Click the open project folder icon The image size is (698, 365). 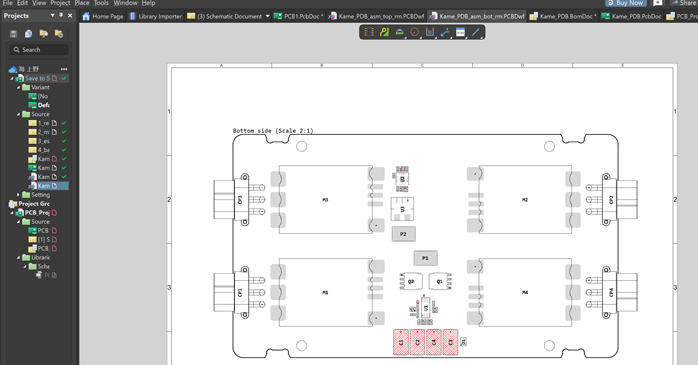(44, 34)
